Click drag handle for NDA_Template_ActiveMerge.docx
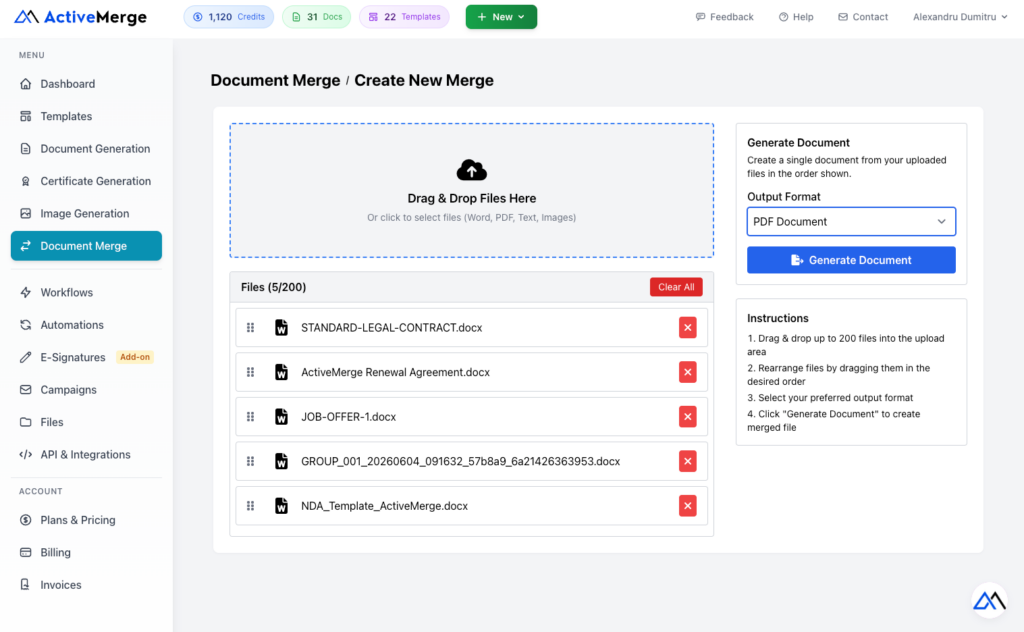 point(250,506)
